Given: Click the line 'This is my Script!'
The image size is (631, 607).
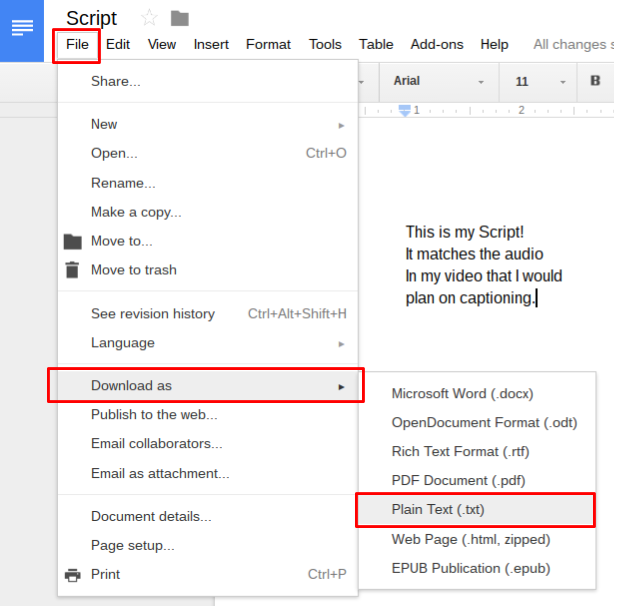Looking at the screenshot, I should (x=465, y=232).
